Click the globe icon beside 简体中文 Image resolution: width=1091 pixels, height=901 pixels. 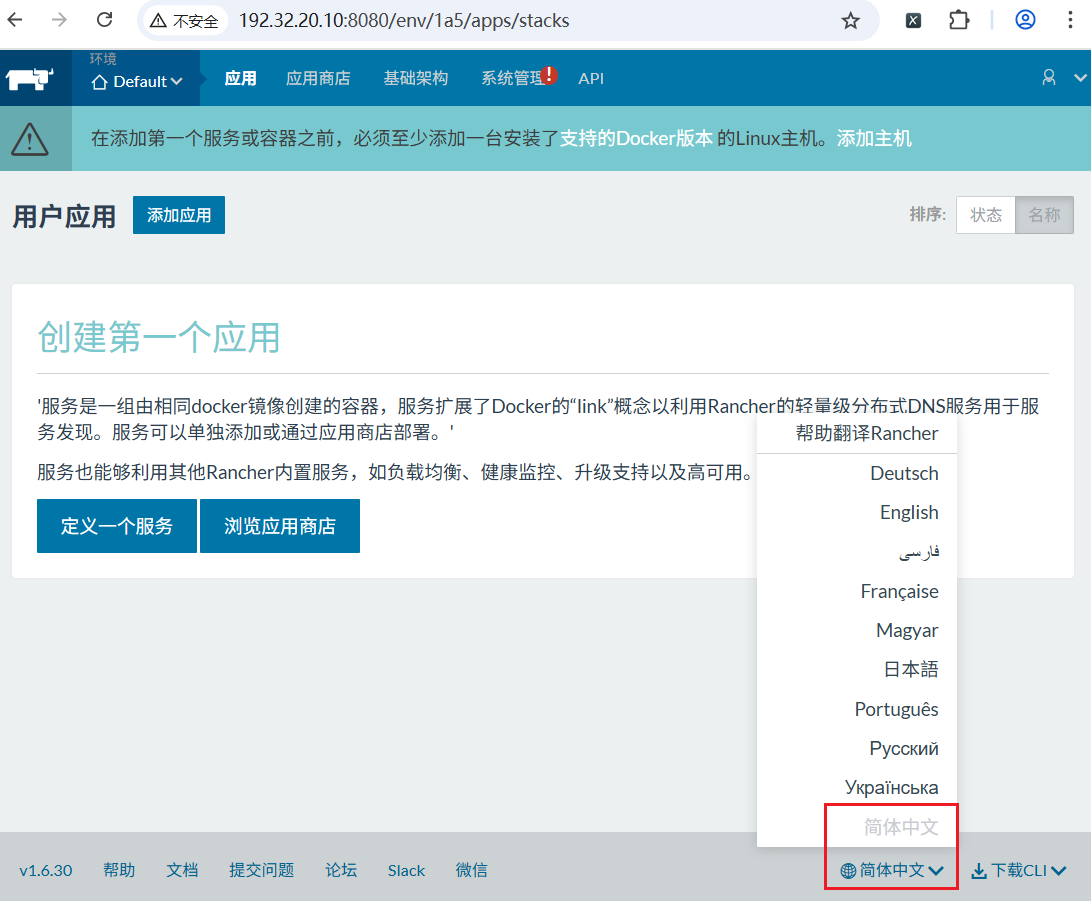[x=848, y=870]
